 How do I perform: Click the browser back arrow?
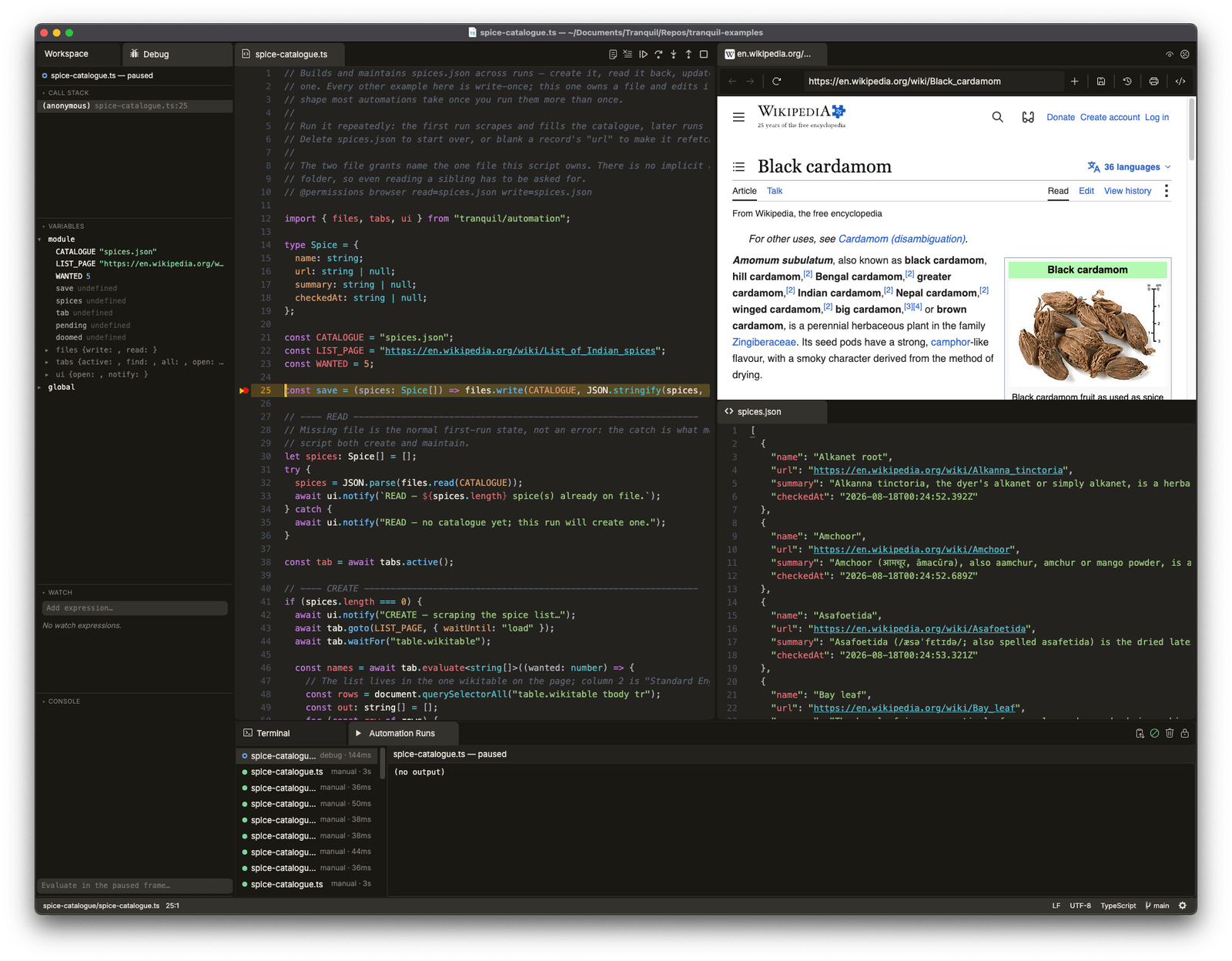[x=732, y=81]
